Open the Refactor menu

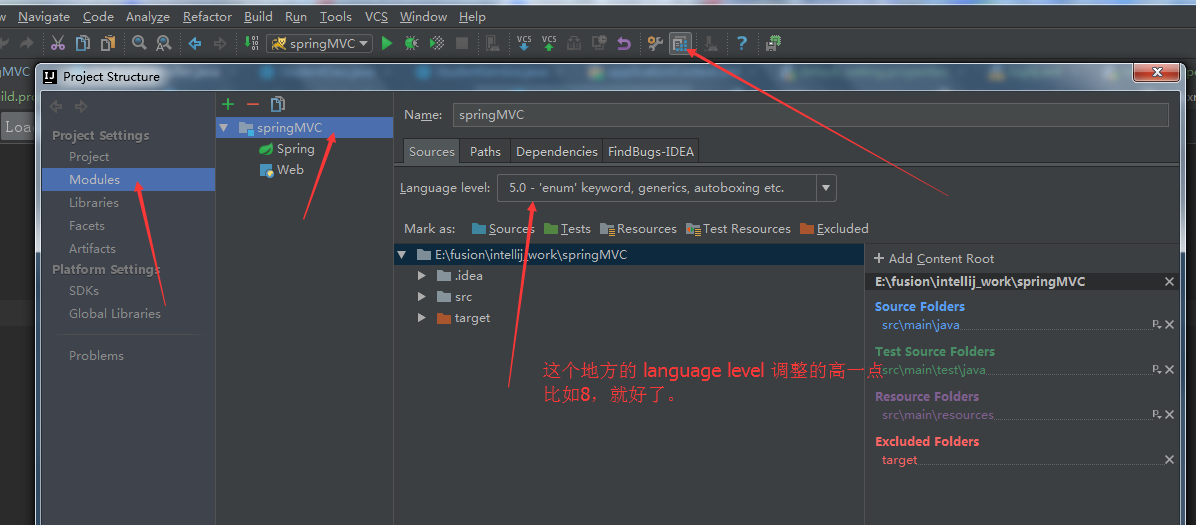[207, 16]
